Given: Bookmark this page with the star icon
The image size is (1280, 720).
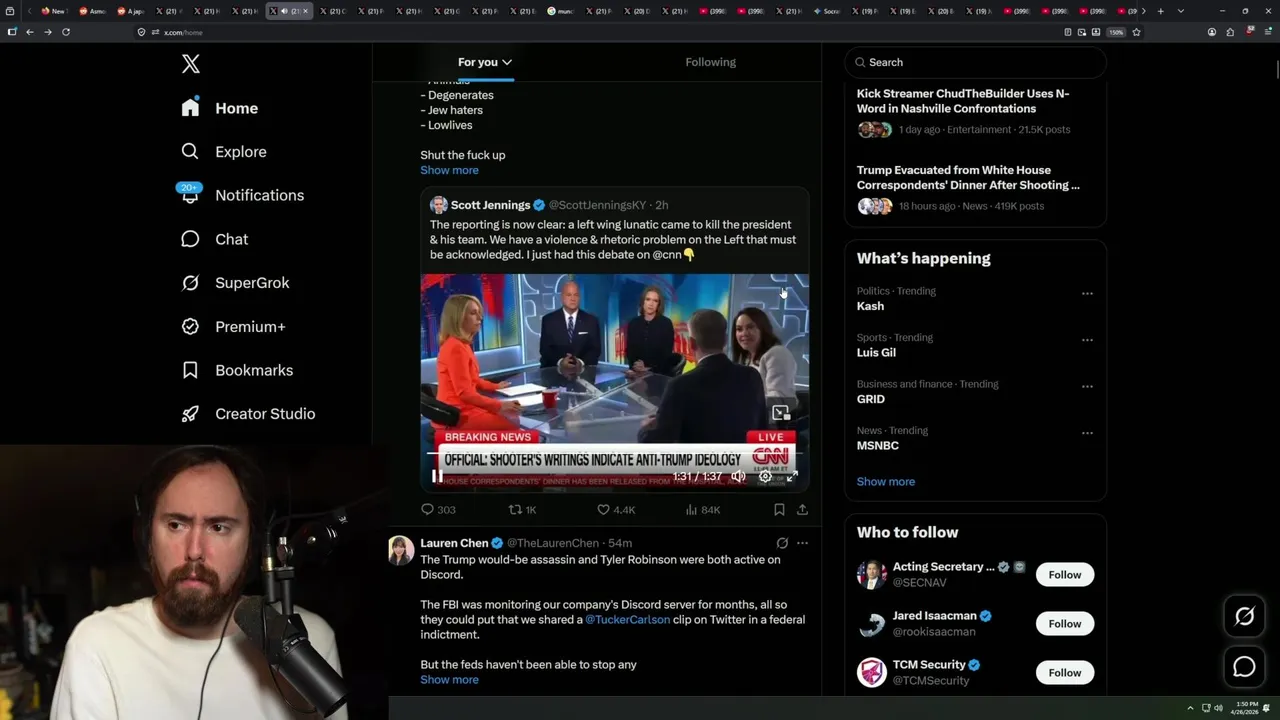Looking at the screenshot, I should pos(1136,32).
